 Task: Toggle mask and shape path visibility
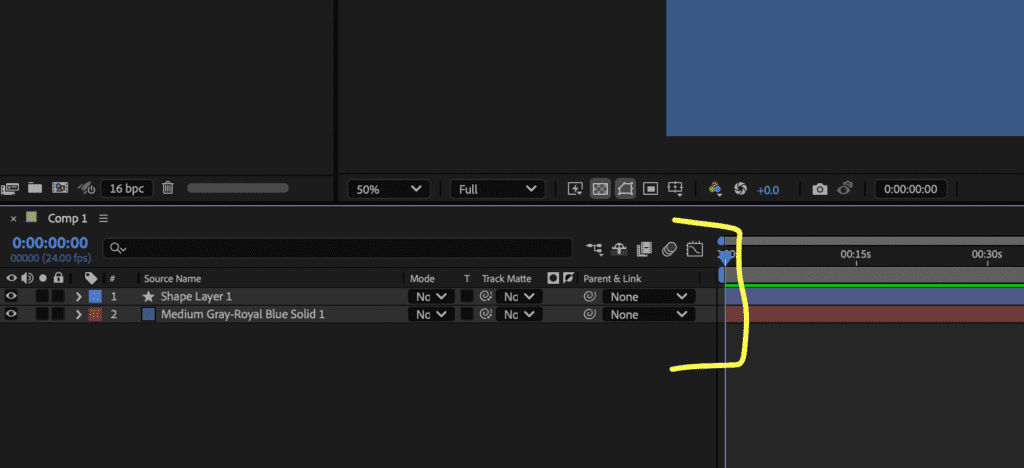point(625,188)
